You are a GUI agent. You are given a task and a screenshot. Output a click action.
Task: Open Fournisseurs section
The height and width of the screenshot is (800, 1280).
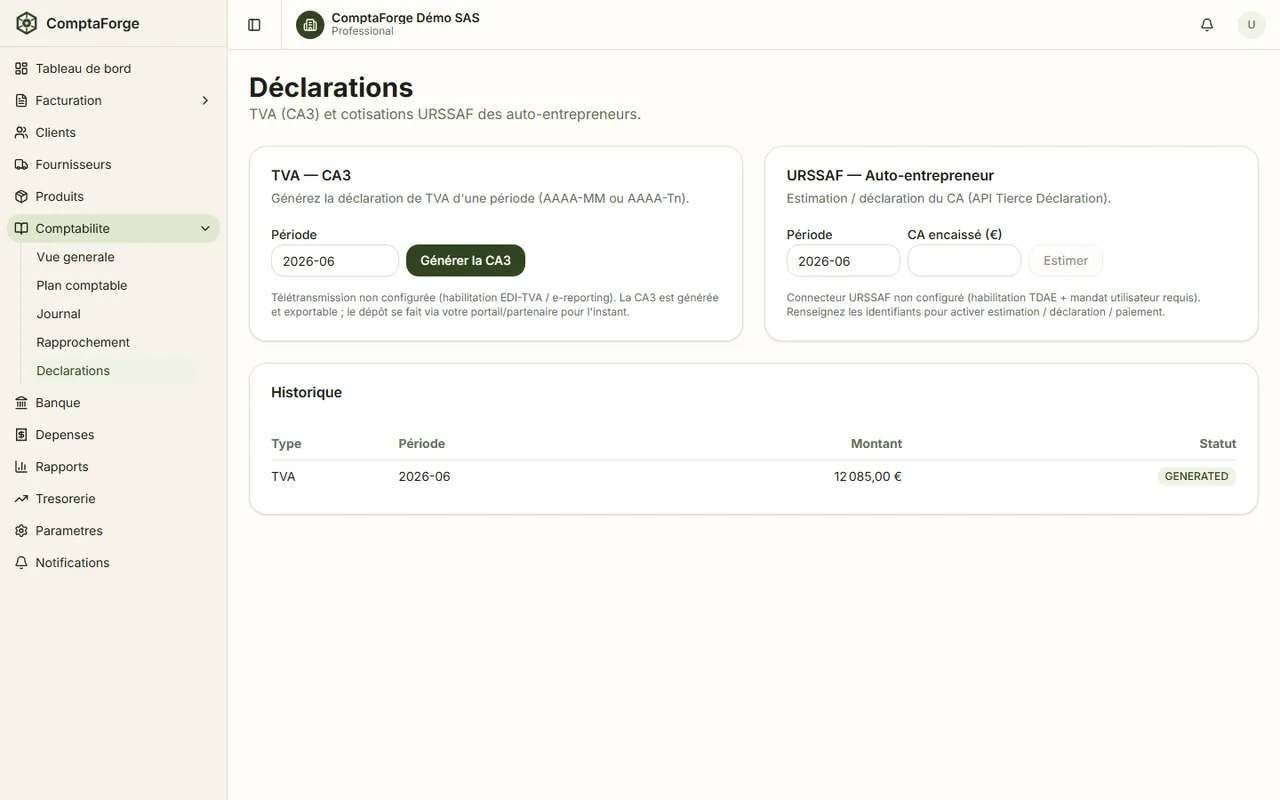113,164
